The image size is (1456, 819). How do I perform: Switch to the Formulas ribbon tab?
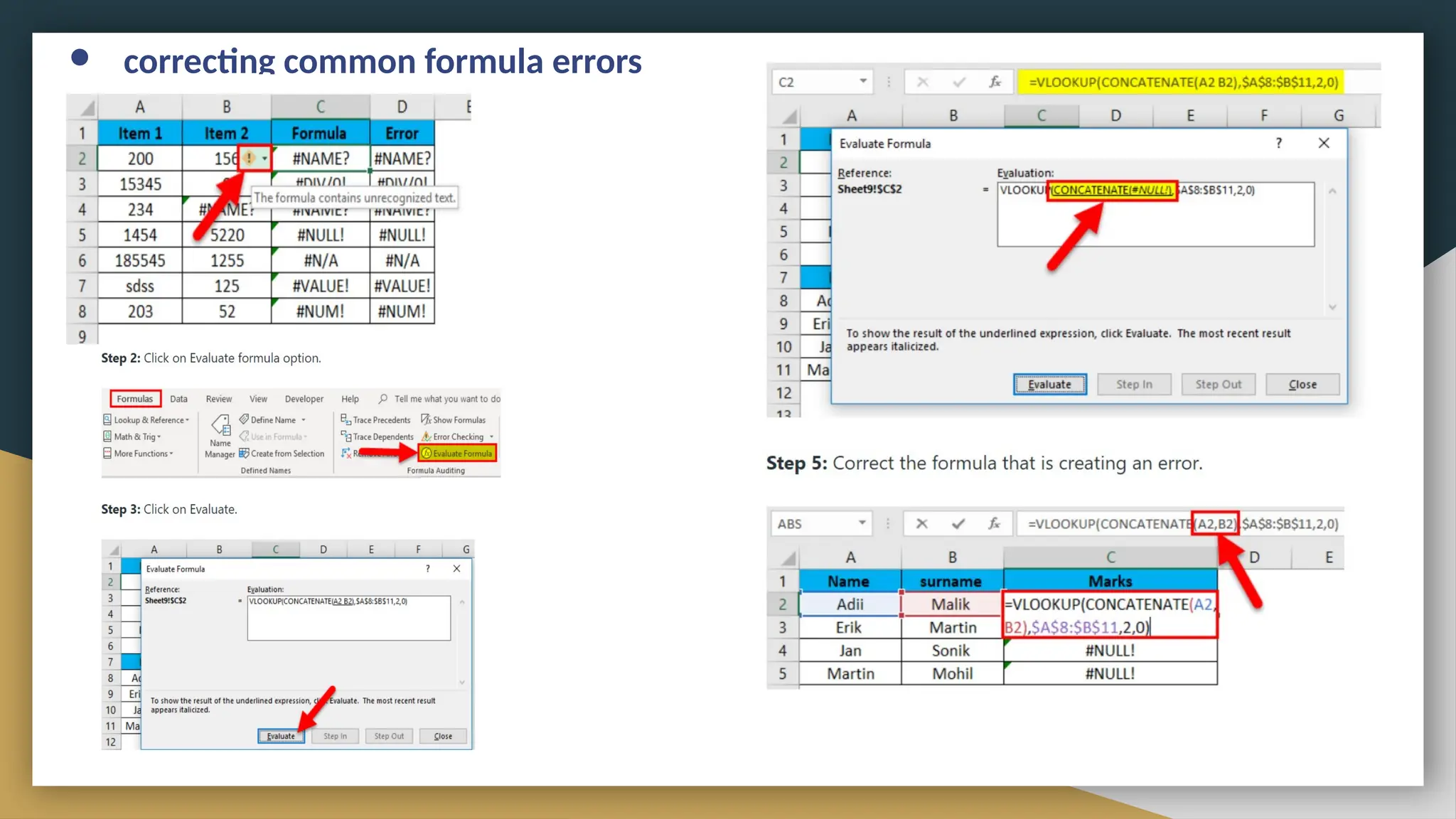coord(135,399)
